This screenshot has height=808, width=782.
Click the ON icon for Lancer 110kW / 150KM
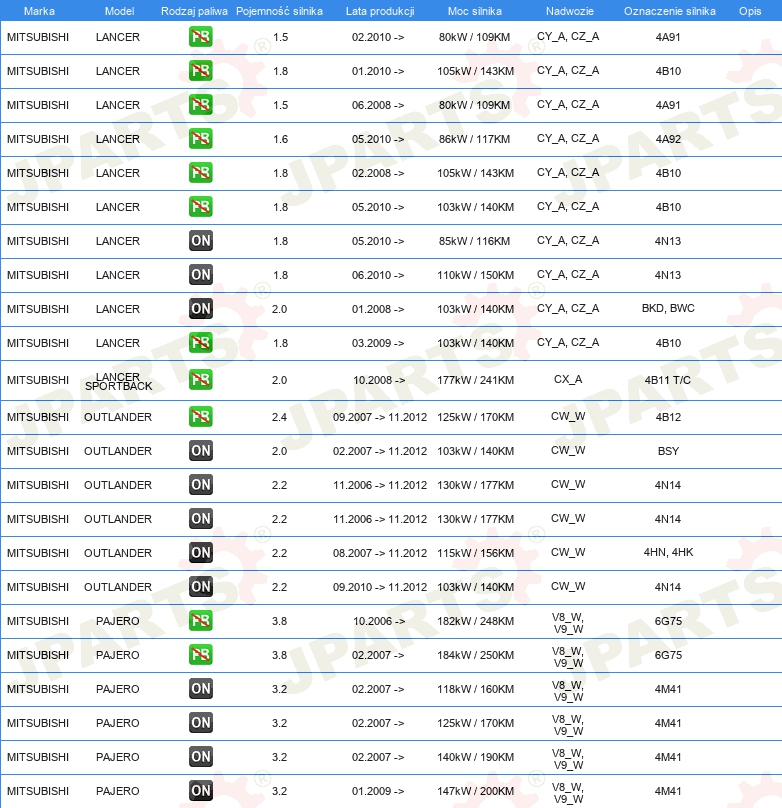pos(201,275)
